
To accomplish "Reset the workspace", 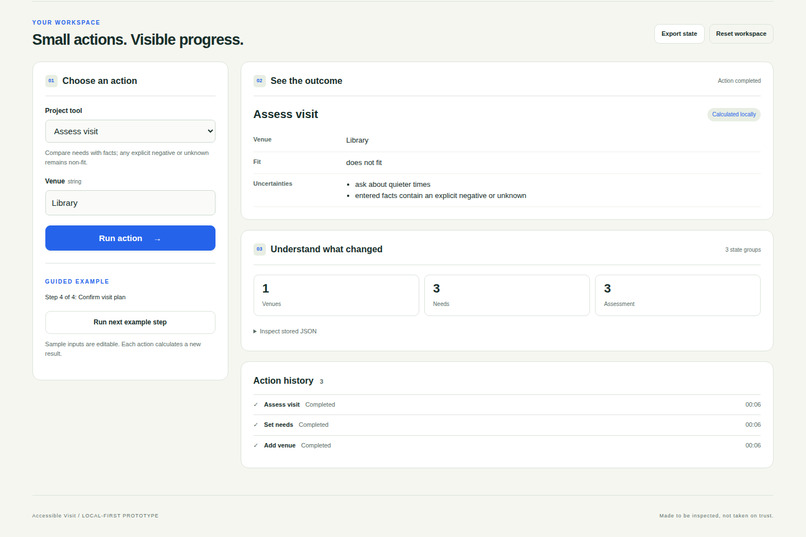I will click(741, 34).
